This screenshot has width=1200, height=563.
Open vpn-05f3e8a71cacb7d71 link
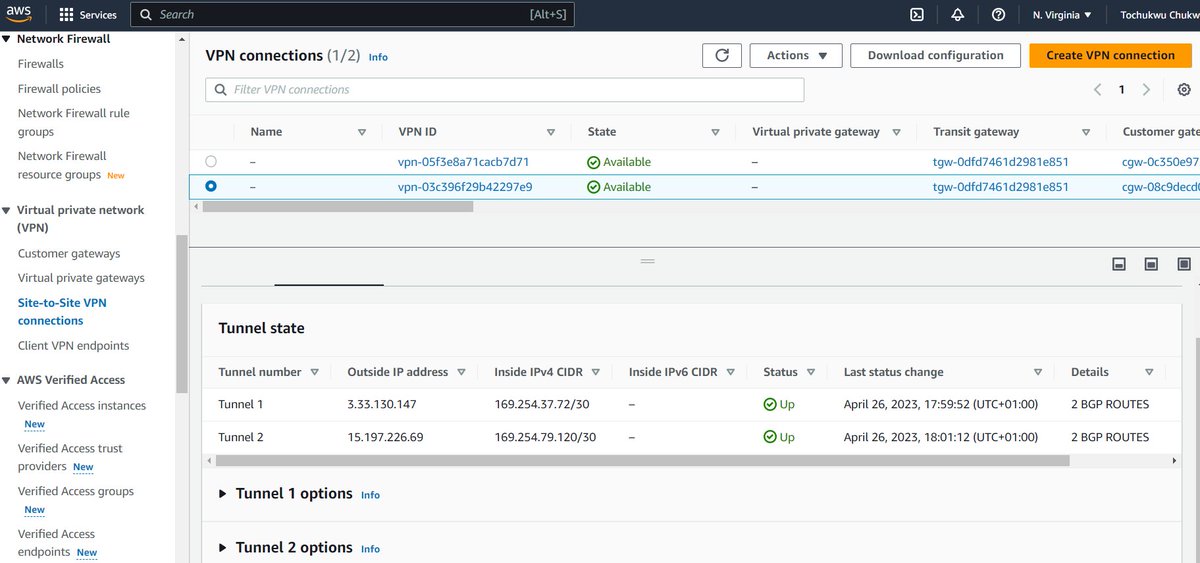click(x=463, y=162)
